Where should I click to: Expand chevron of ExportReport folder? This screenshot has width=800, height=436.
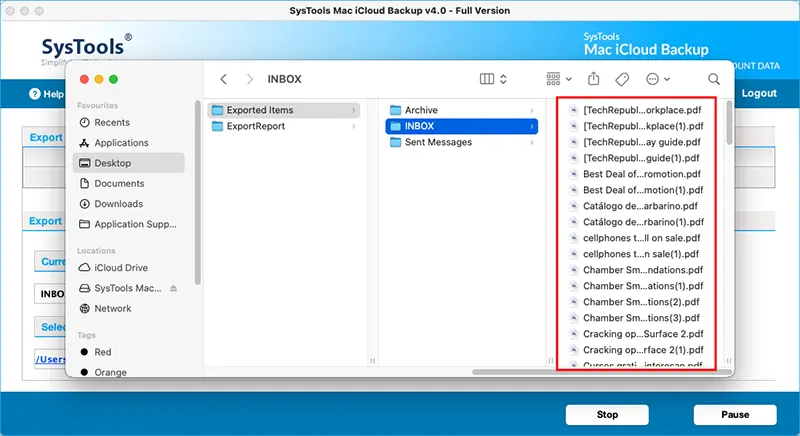354,126
